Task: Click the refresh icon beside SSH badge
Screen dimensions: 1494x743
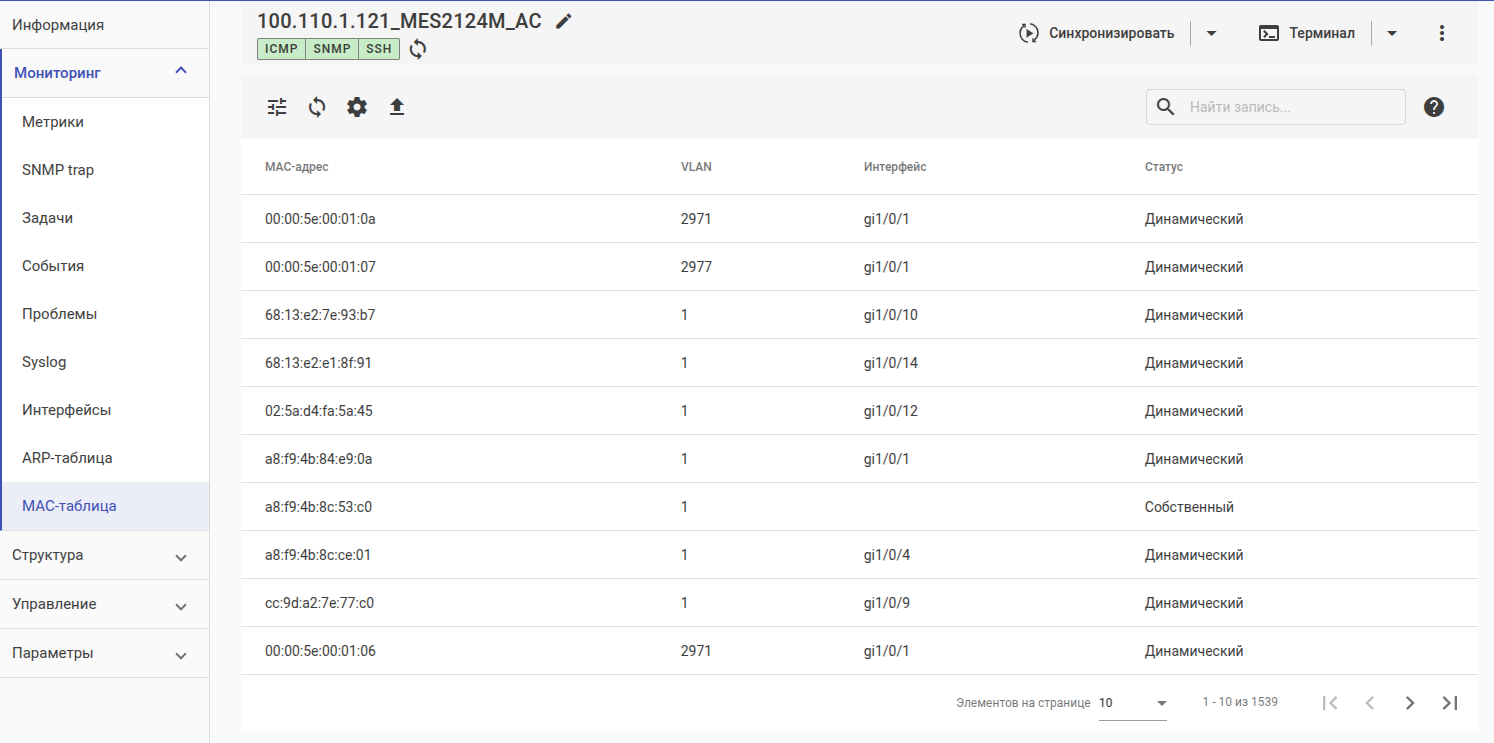Action: coord(418,49)
